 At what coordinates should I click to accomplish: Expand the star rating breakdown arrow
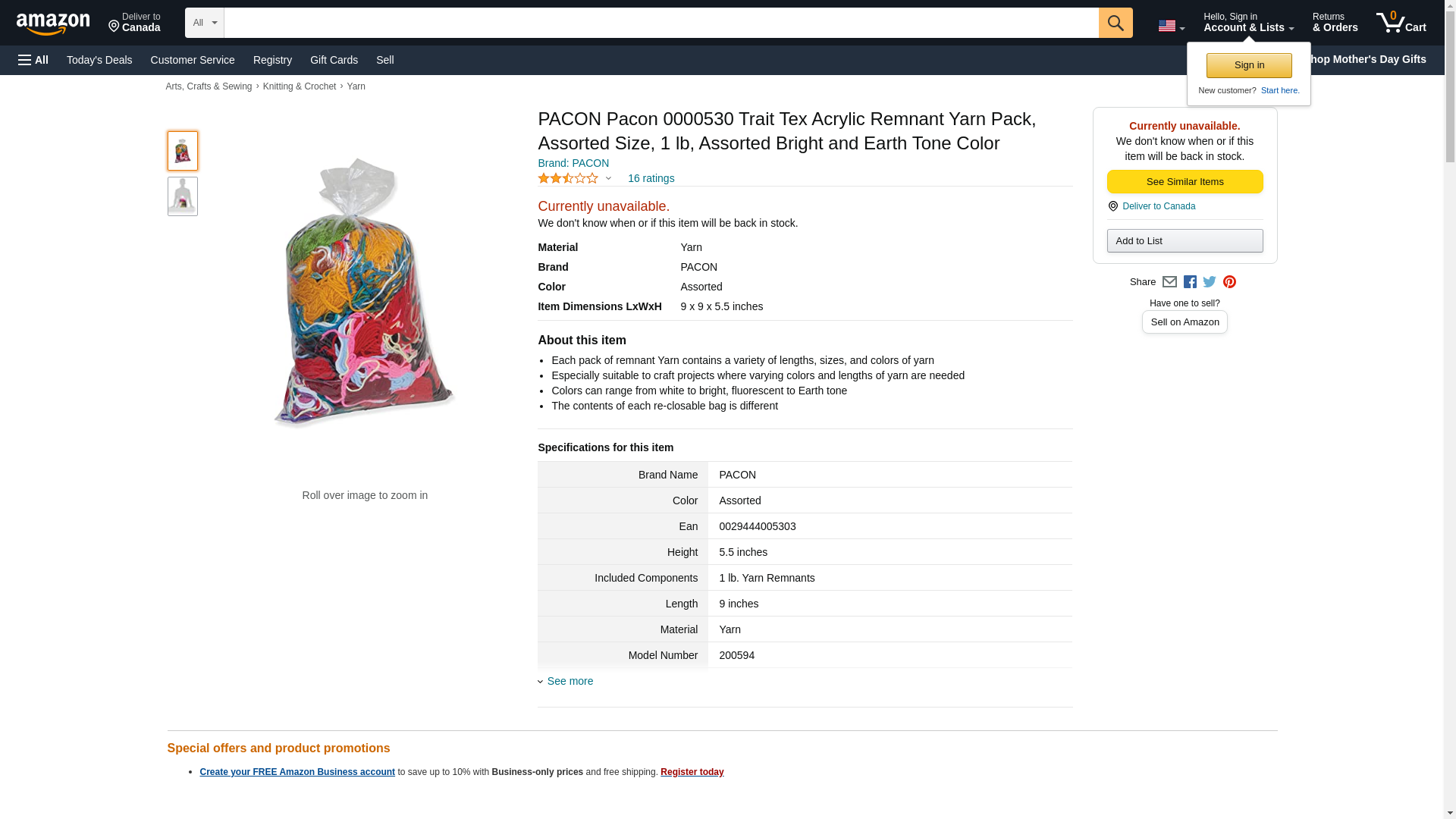coord(608,179)
